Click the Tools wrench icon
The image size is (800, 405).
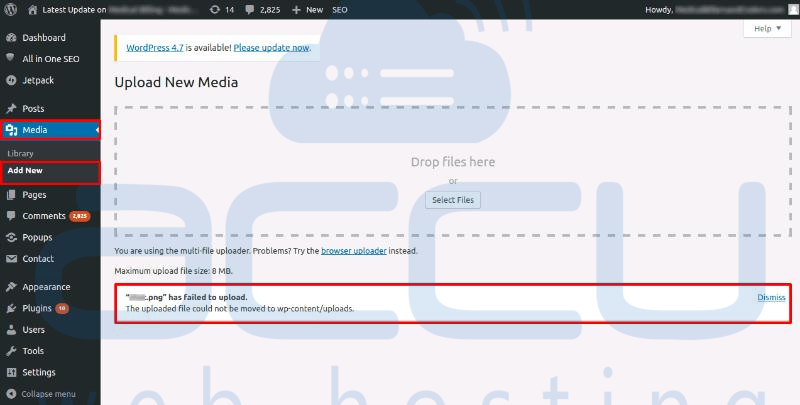coord(11,351)
